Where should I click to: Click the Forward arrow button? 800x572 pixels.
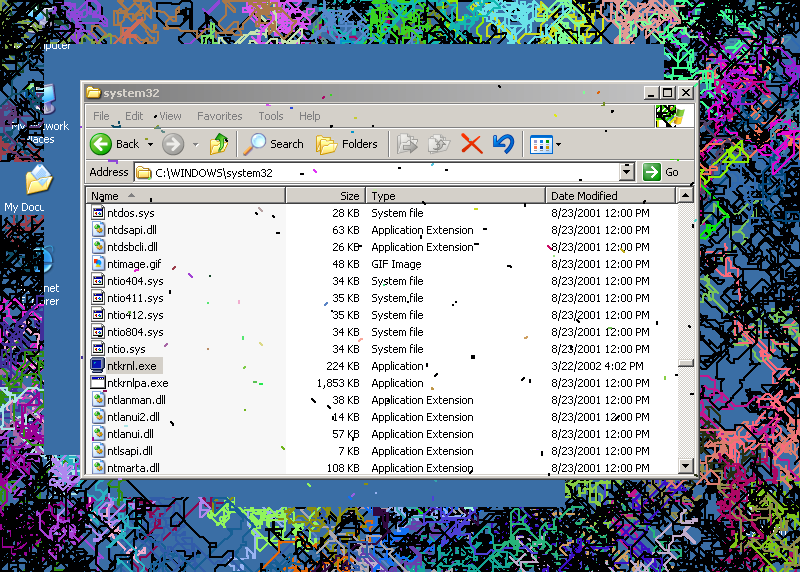pos(173,144)
